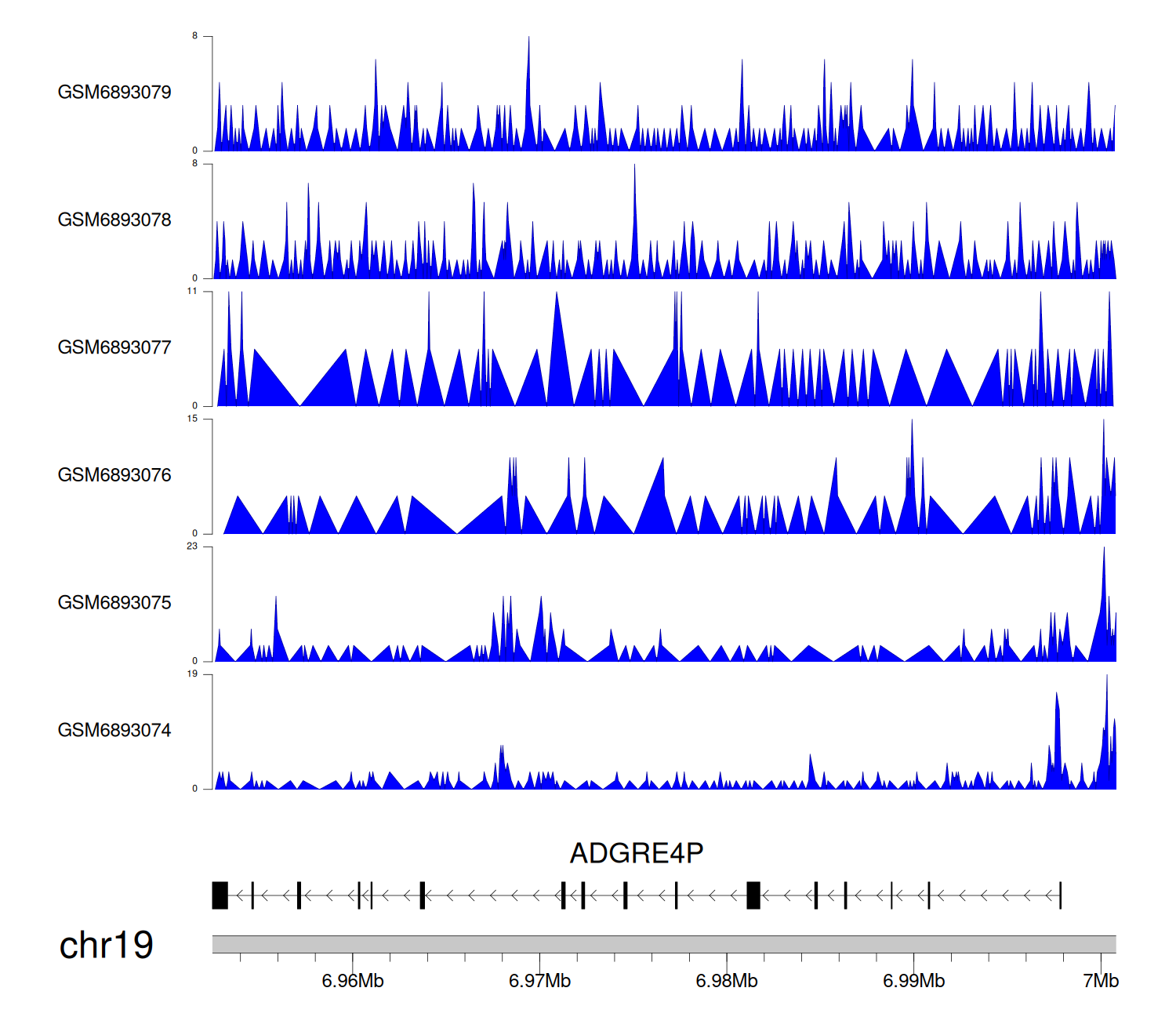Click the y-axis maximum label 15

[x=192, y=419]
